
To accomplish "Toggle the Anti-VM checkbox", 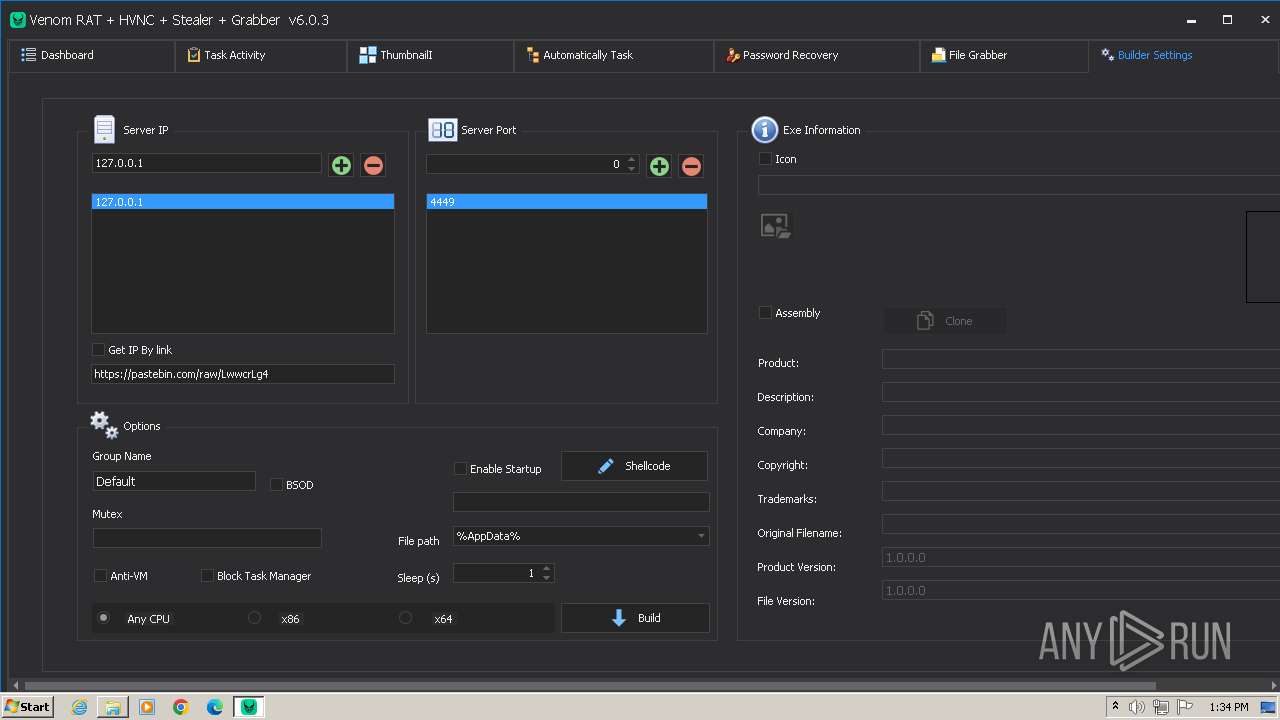I will 100,576.
